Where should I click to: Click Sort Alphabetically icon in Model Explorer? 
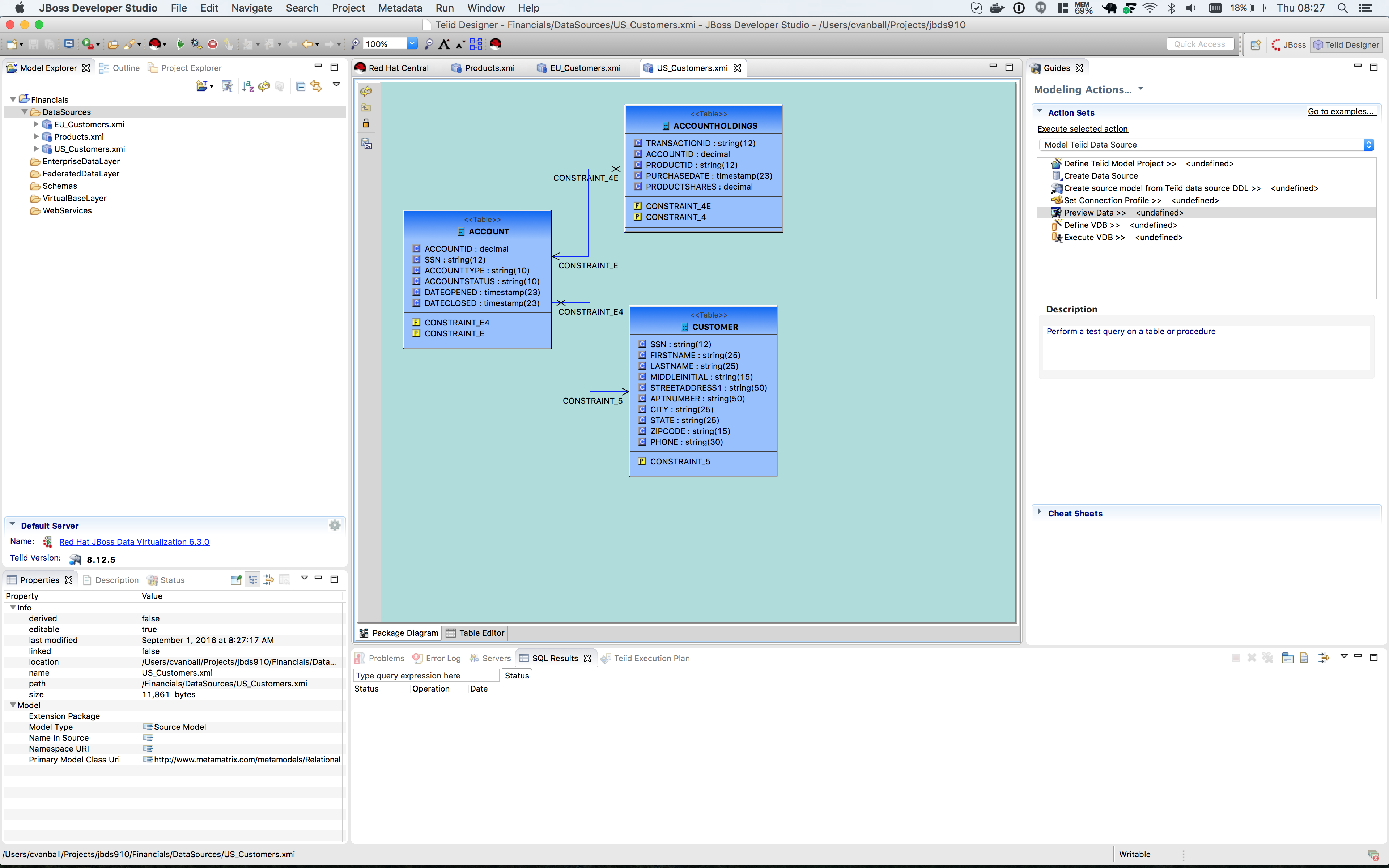(248, 86)
